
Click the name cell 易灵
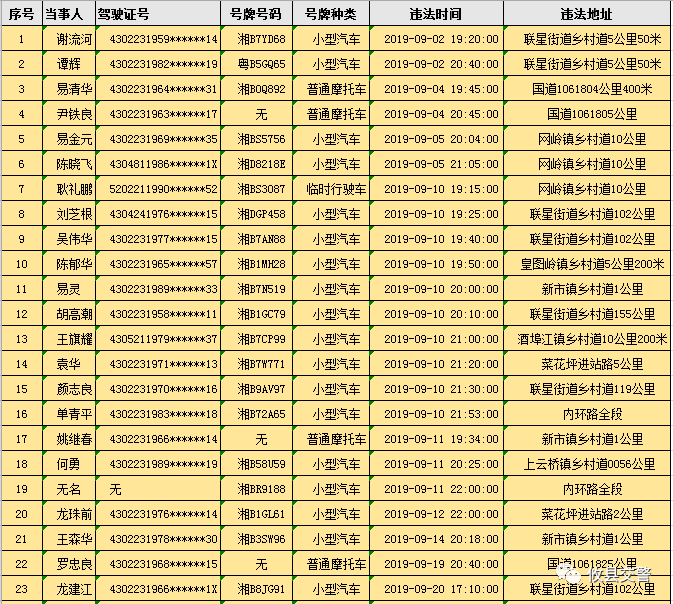point(68,289)
